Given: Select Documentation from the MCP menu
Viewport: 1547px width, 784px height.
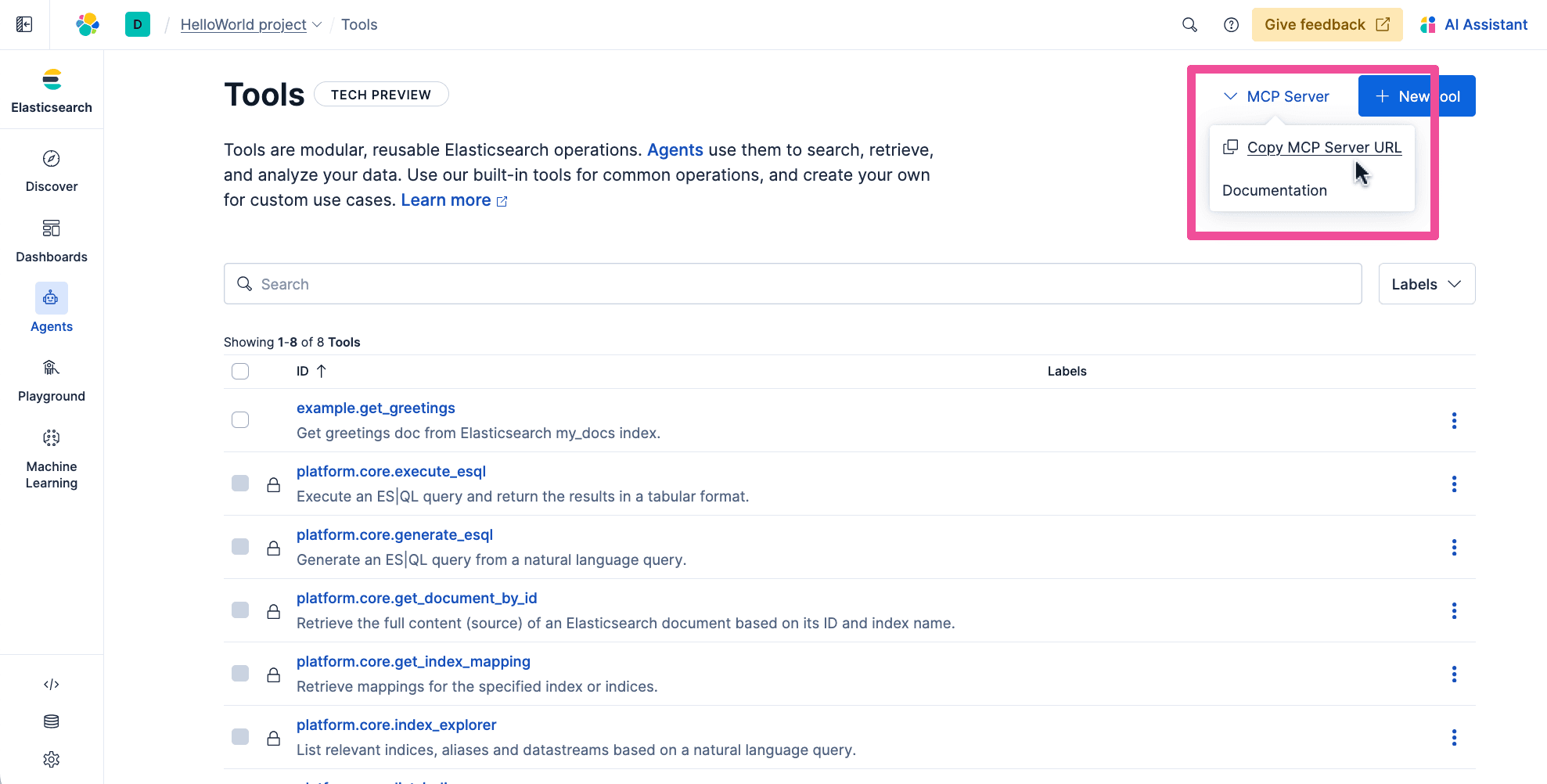Looking at the screenshot, I should (1274, 191).
